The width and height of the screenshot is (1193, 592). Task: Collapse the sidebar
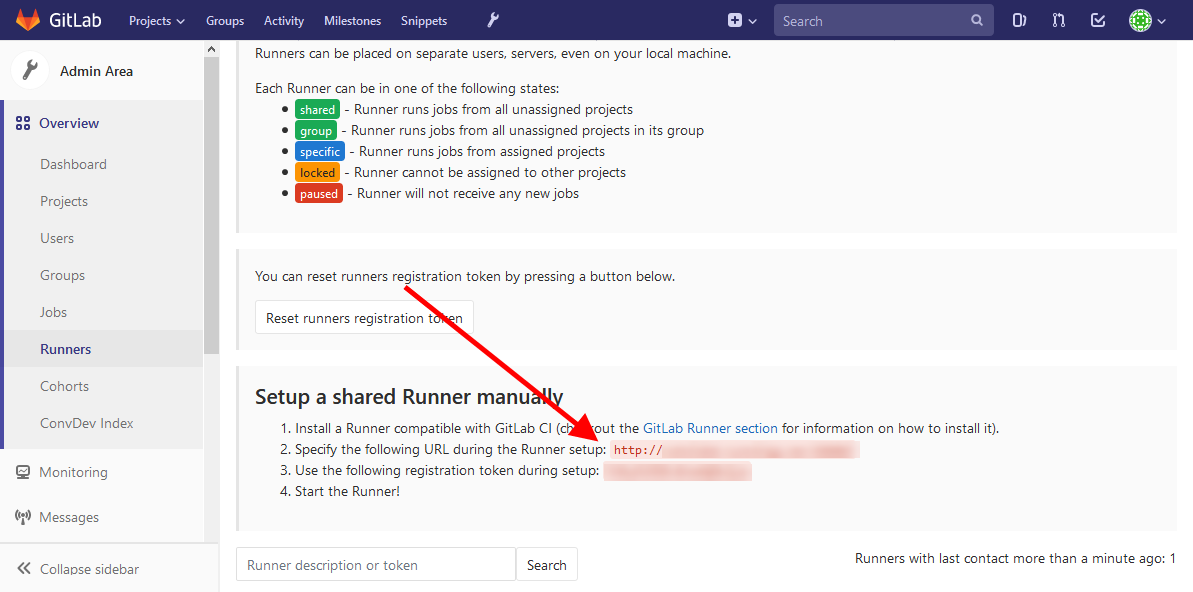coord(89,568)
